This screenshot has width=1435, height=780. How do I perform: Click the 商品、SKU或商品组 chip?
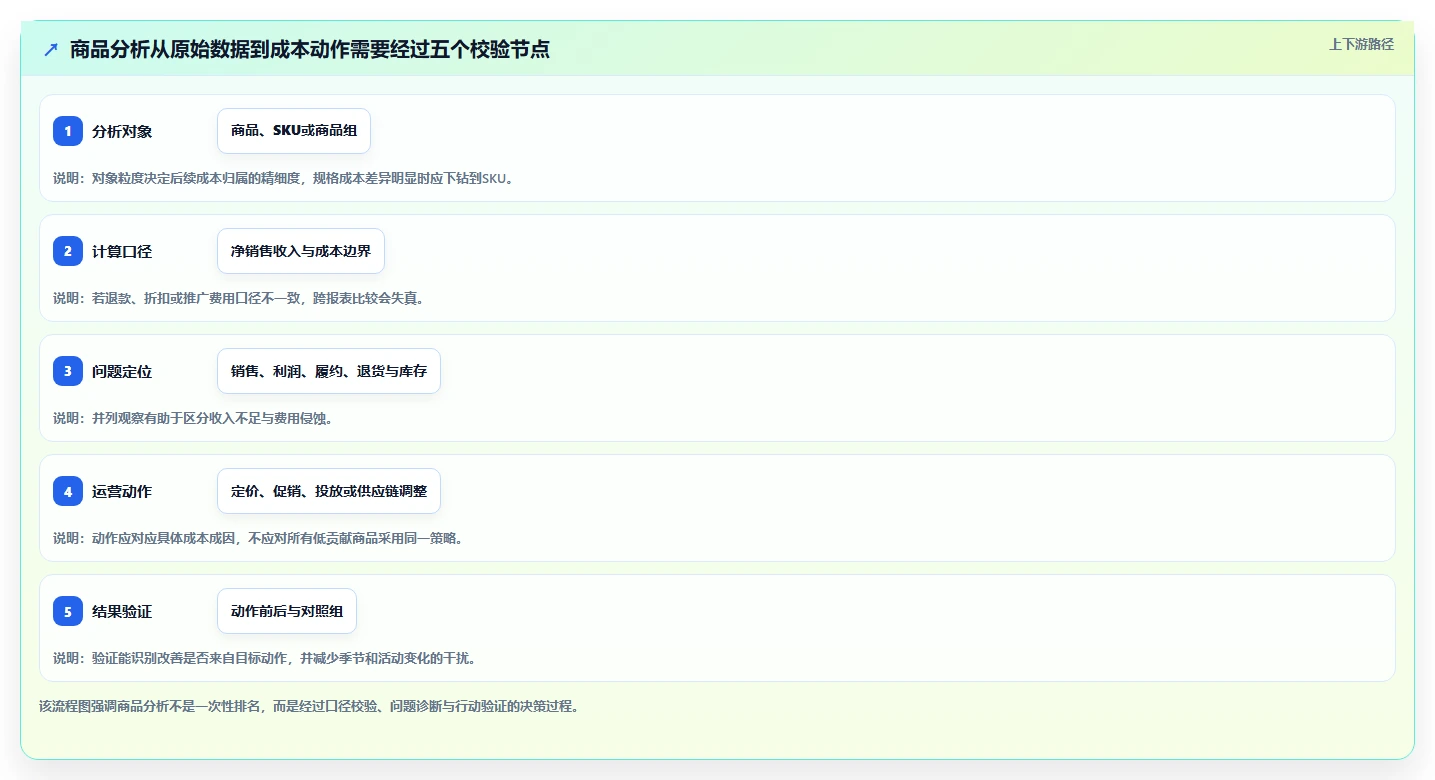pos(294,131)
